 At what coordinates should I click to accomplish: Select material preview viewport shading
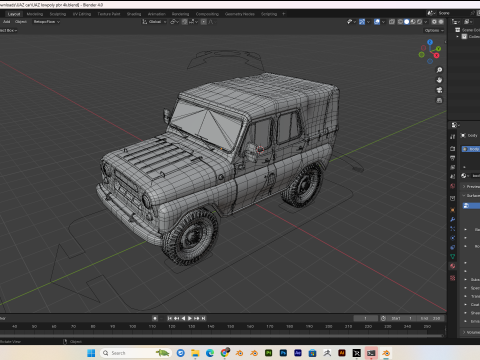tap(413, 22)
